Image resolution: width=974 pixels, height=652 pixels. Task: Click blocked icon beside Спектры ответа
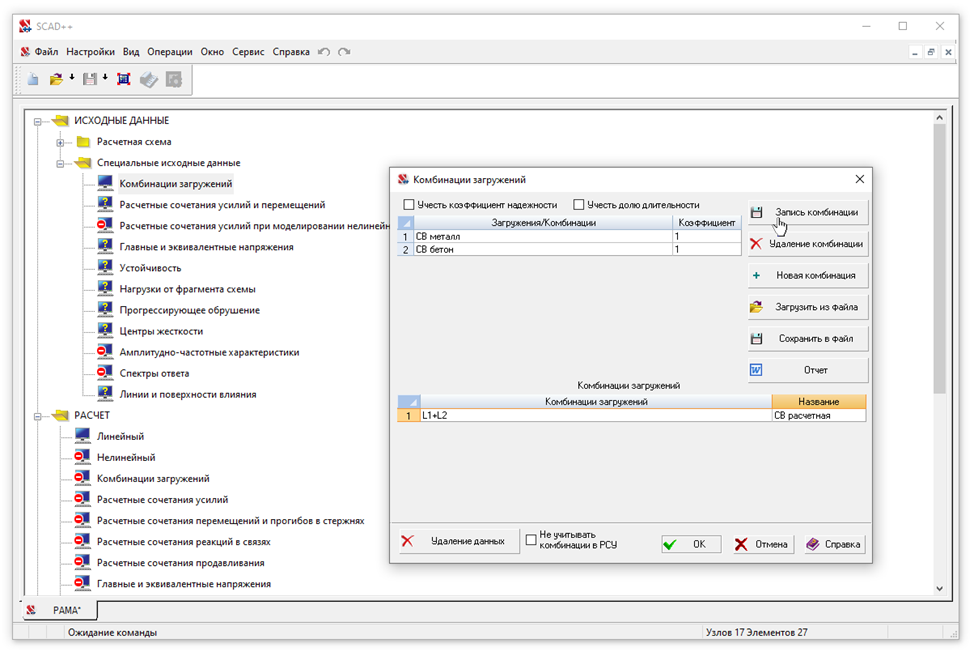tap(104, 373)
